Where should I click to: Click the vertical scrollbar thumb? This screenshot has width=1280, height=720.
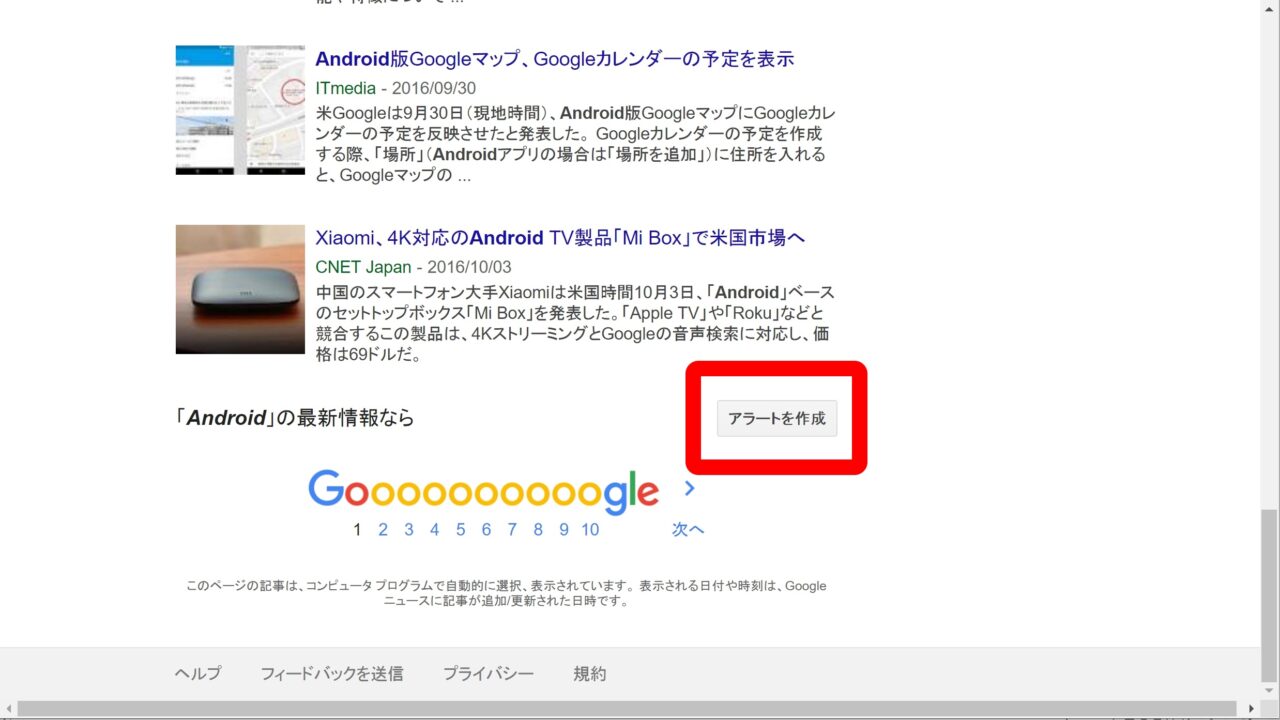click(1270, 595)
